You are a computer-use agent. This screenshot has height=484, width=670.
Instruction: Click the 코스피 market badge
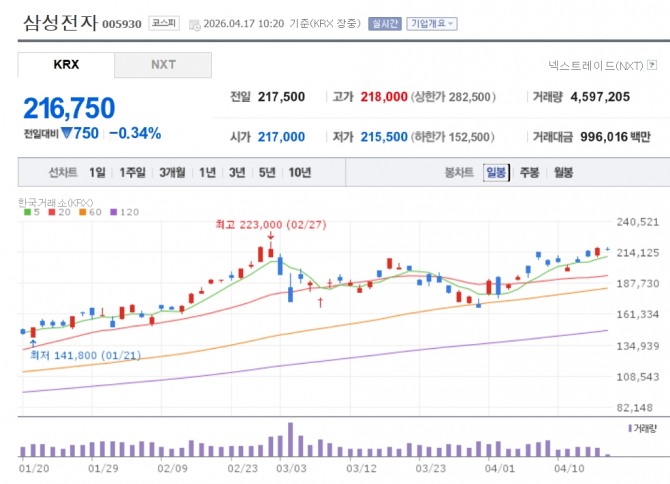point(162,22)
